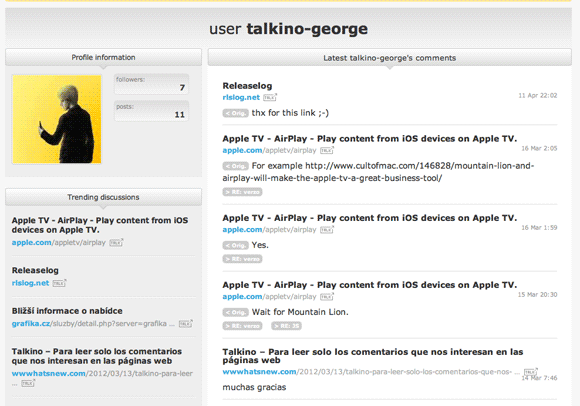Open Apple TV AirPlay title dated 16 Mar 2:05
Screen dimensions: 580x406
pos(370,139)
